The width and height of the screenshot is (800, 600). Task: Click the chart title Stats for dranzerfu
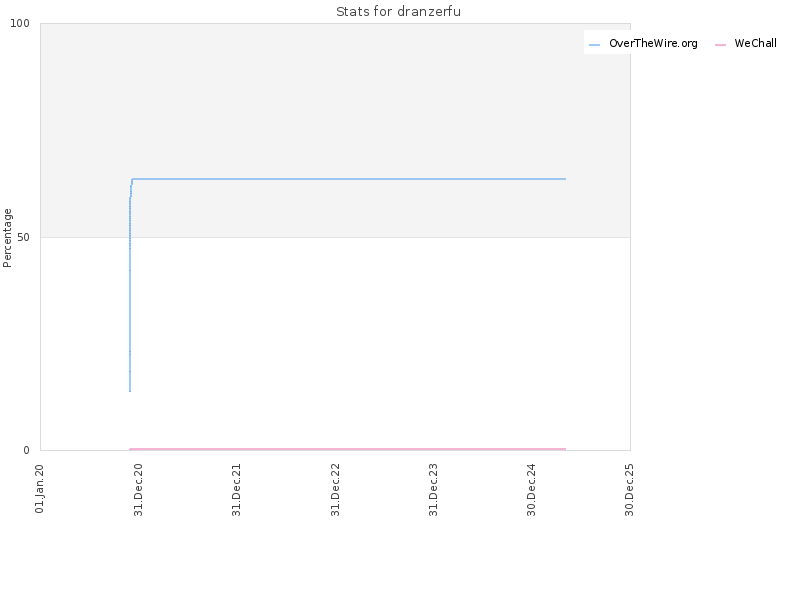(x=398, y=11)
